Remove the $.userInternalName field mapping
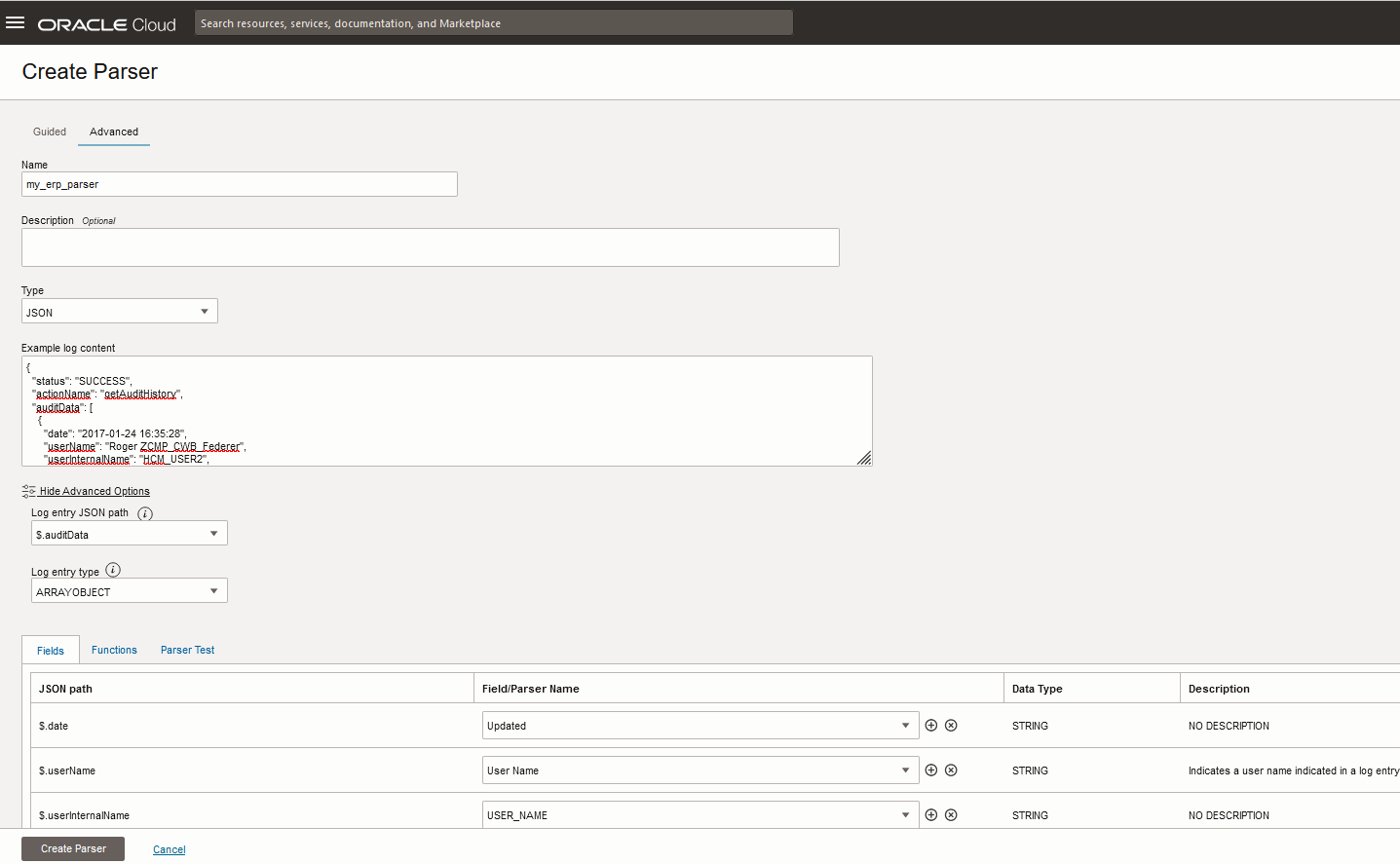The image size is (1400, 864). pos(951,815)
